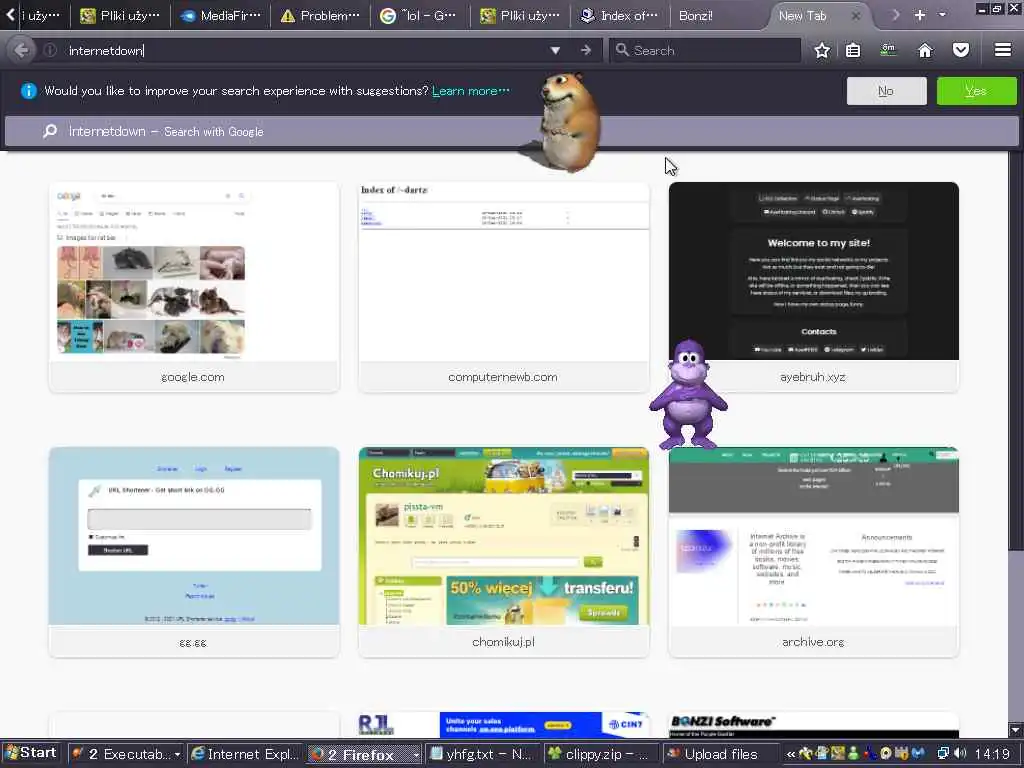Click the Search box in the toolbar

click(705, 50)
